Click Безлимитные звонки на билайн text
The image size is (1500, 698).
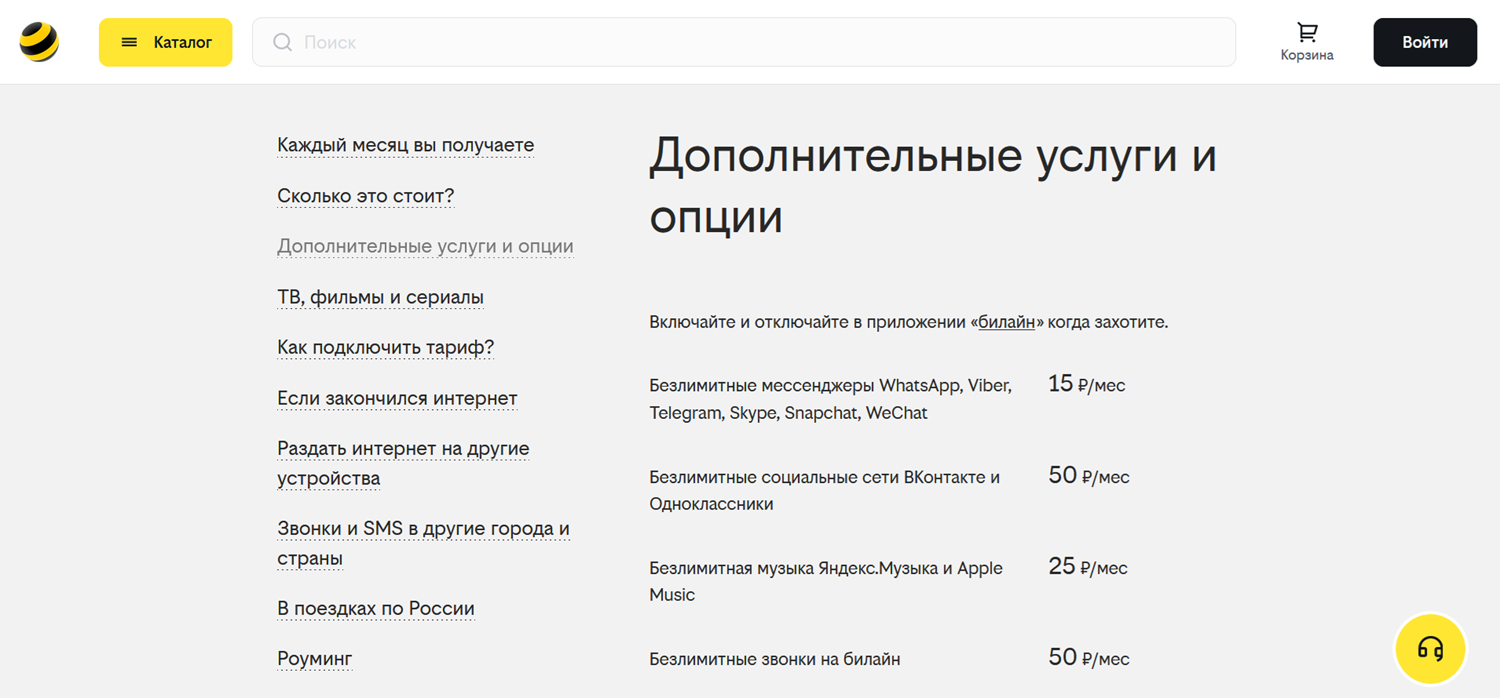pos(774,659)
